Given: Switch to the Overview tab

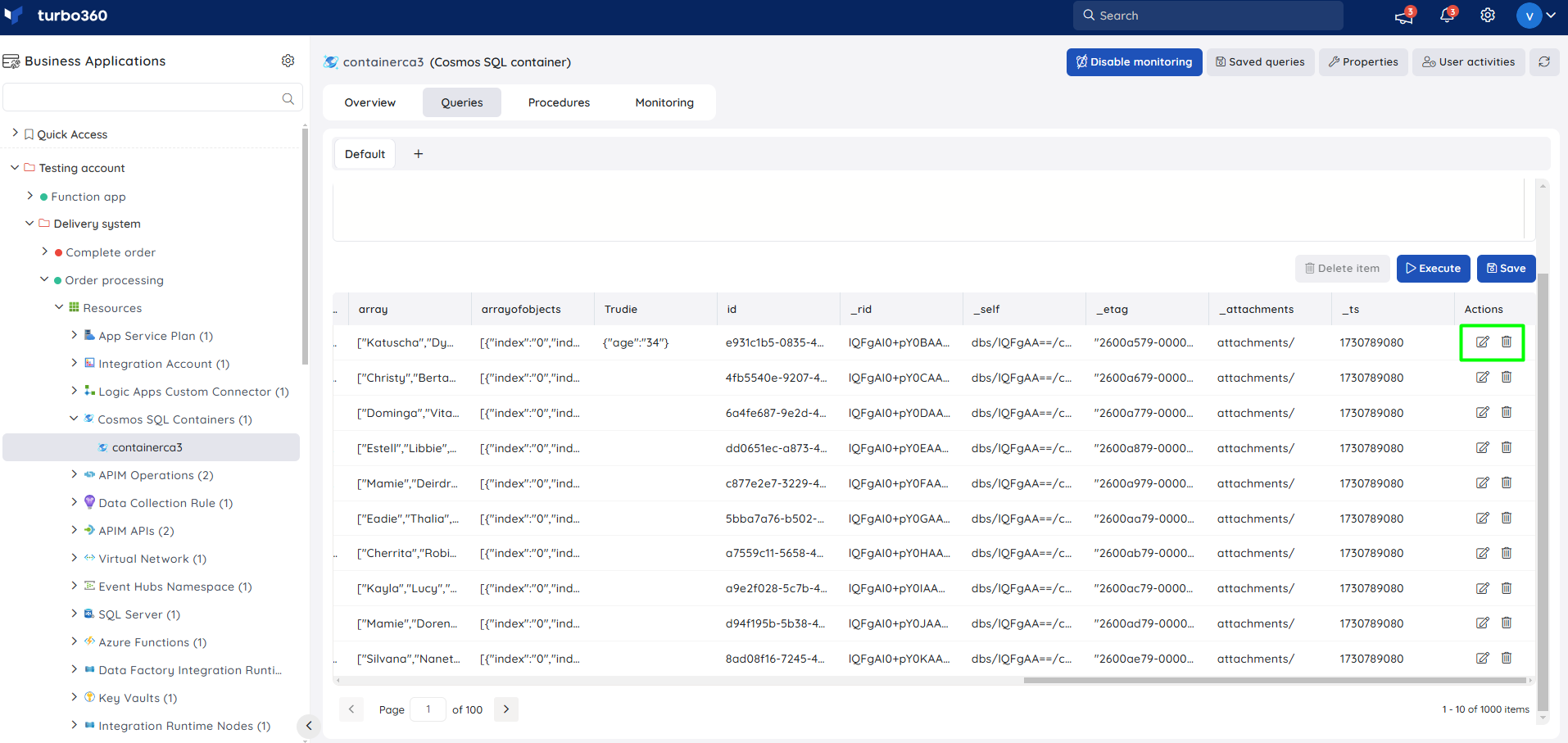Looking at the screenshot, I should pos(369,102).
